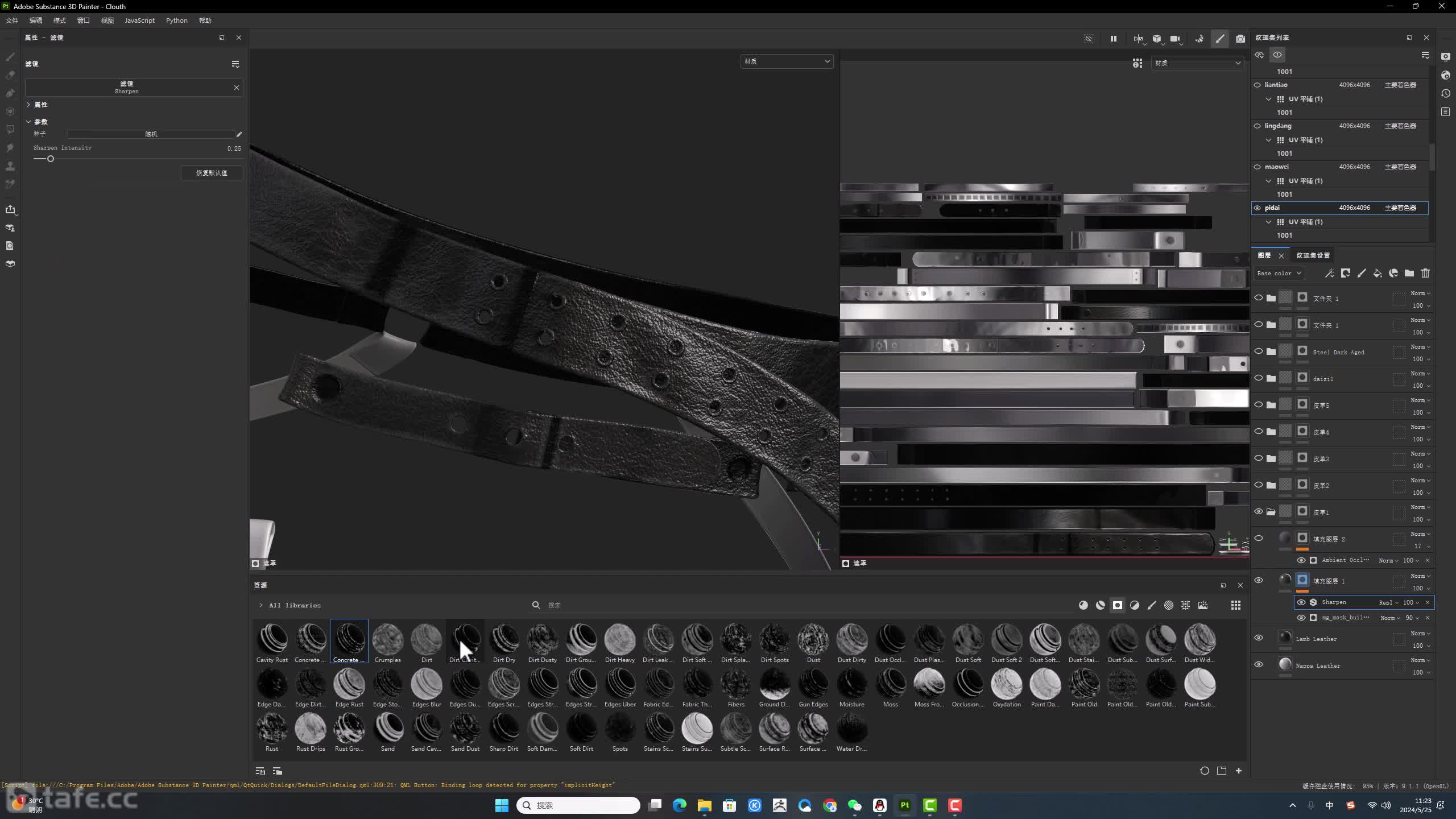Toggle visibility of maowei texture set
This screenshot has height=819, width=1456.
coord(1257,167)
